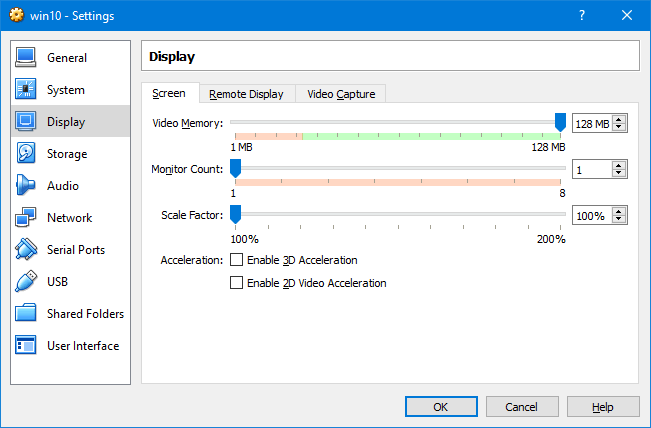Select the System chip icon

[x=26, y=89]
